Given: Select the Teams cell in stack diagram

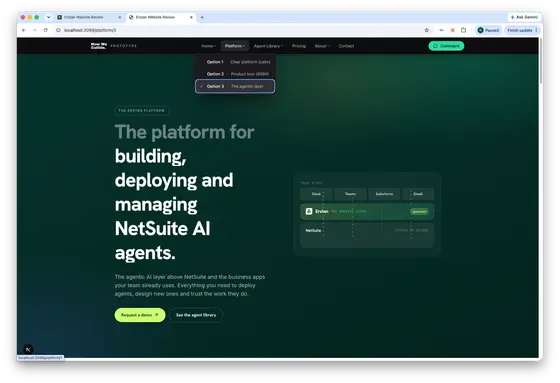Looking at the screenshot, I should [350, 194].
